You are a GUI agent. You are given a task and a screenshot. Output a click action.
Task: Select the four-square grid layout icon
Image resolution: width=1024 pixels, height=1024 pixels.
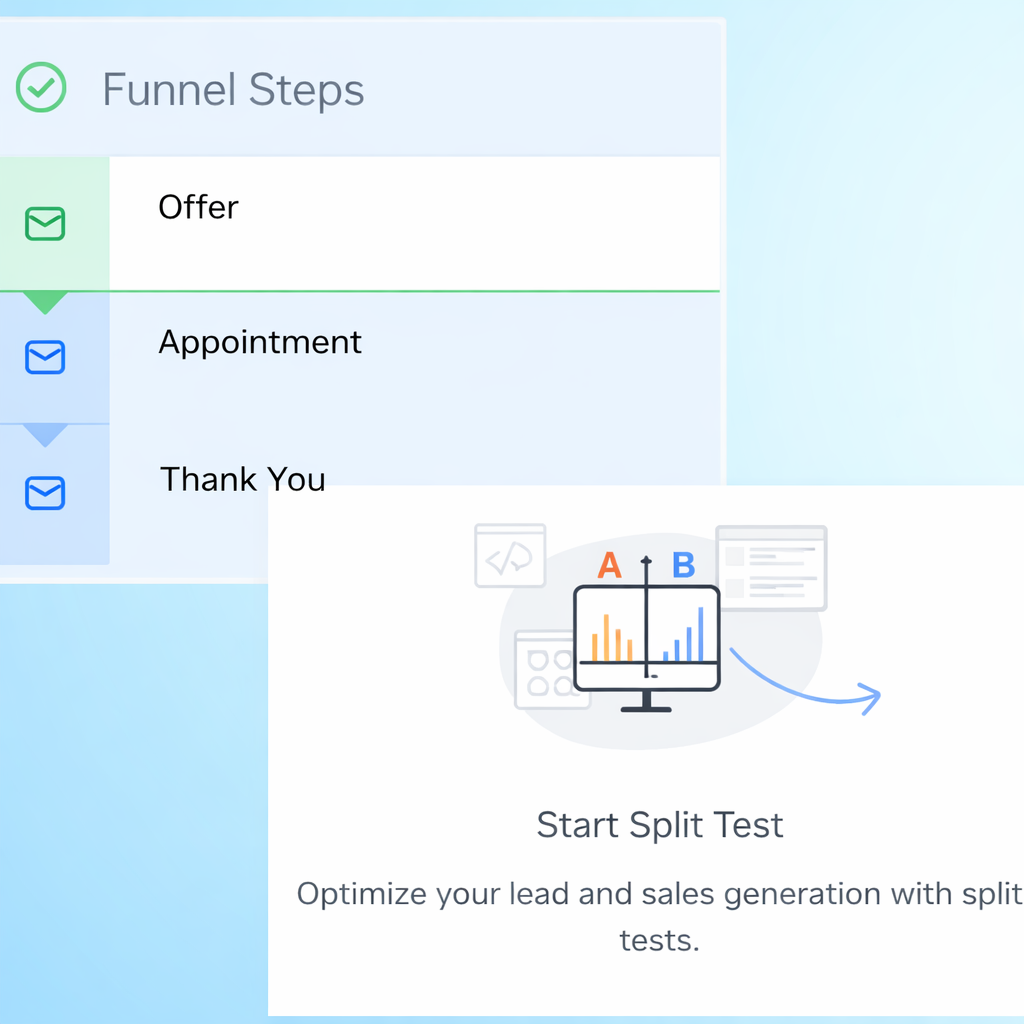(549, 671)
